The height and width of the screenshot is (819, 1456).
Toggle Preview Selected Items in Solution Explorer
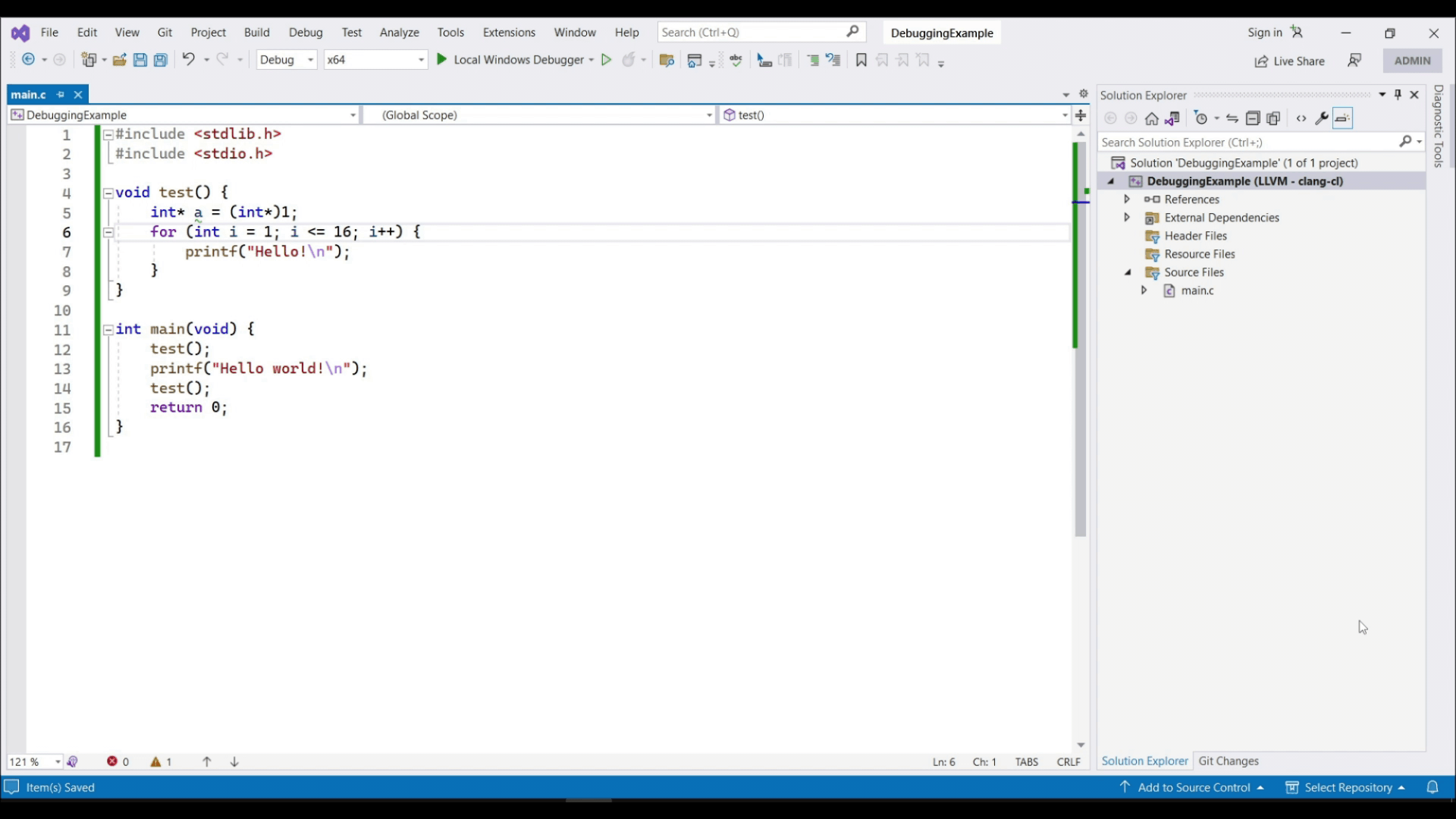tap(1342, 118)
